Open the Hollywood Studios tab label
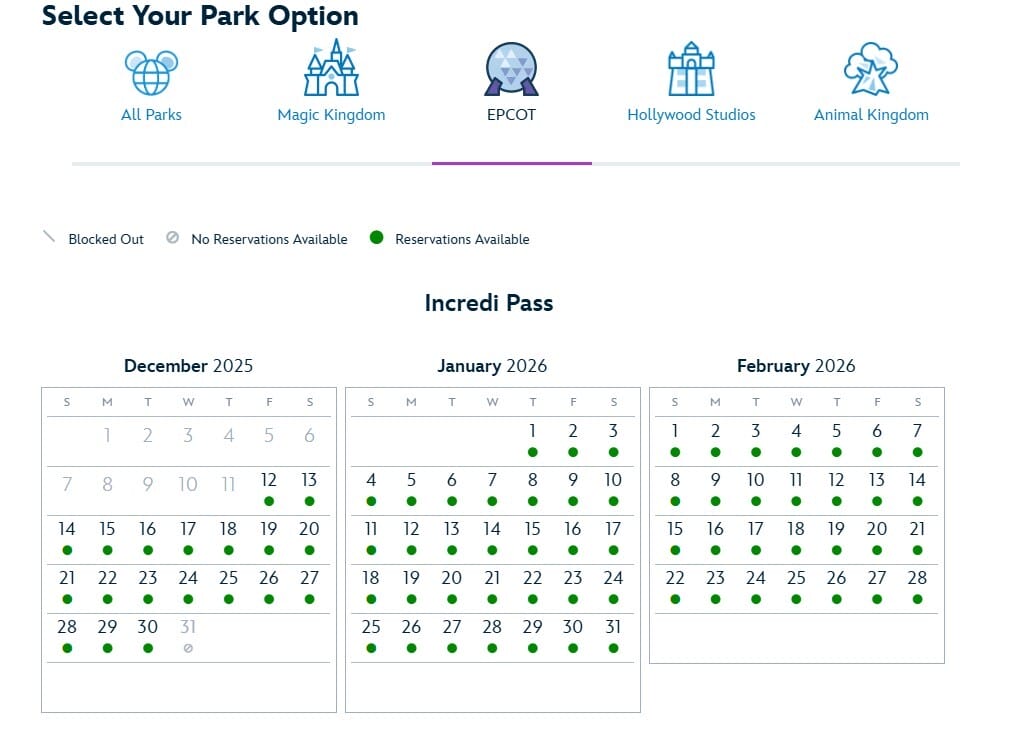 click(x=691, y=115)
